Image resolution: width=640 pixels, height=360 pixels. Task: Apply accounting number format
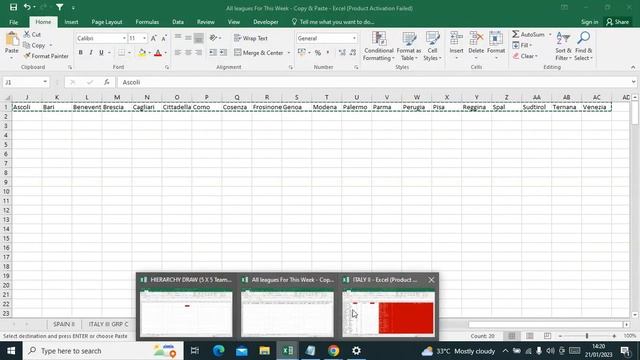click(302, 53)
